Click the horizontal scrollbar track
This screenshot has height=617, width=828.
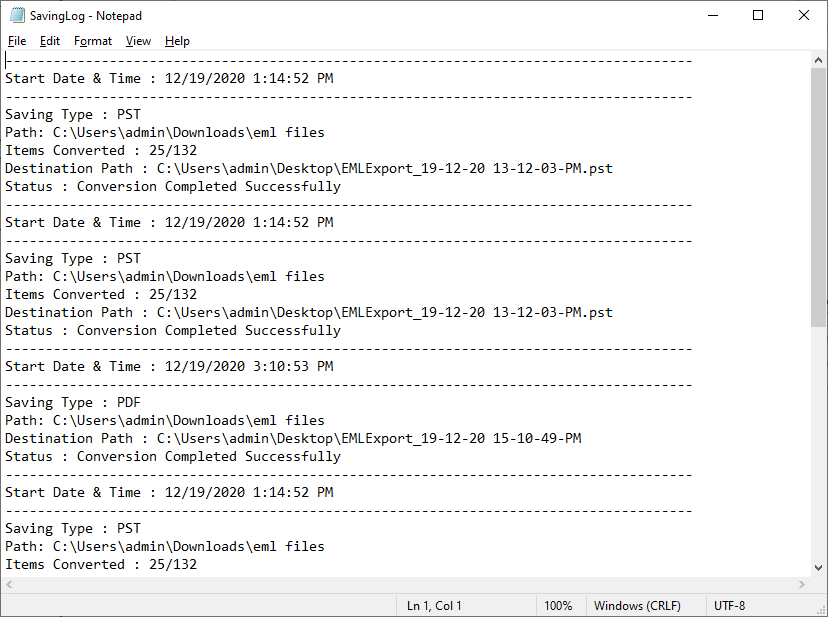tap(406, 584)
